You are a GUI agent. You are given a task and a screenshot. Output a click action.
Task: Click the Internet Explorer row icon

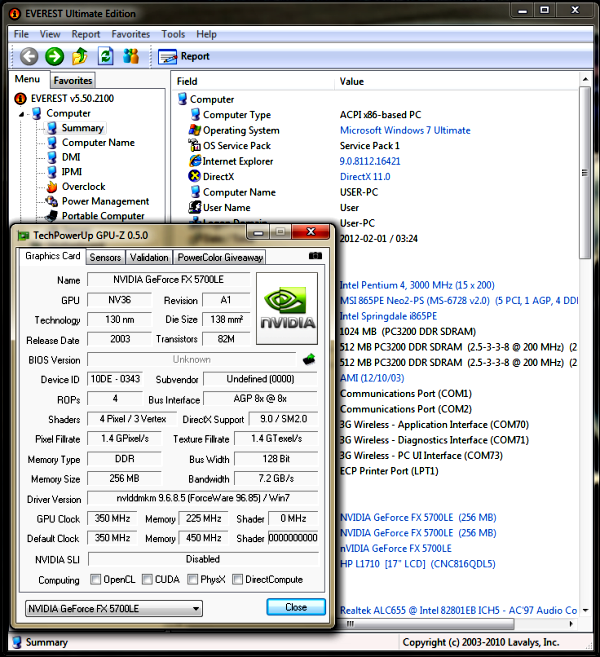(x=195, y=161)
